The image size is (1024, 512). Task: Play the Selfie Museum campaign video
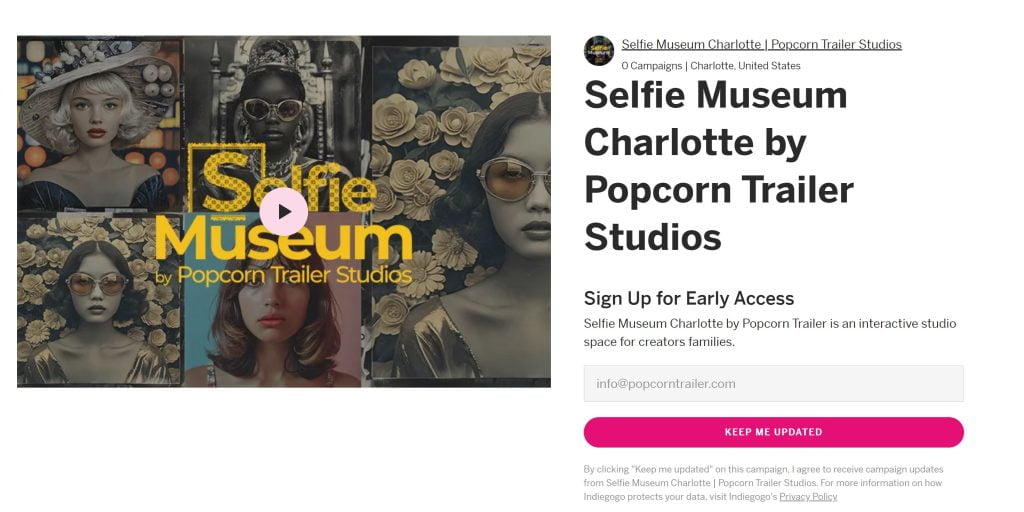pyautogui.click(x=283, y=212)
